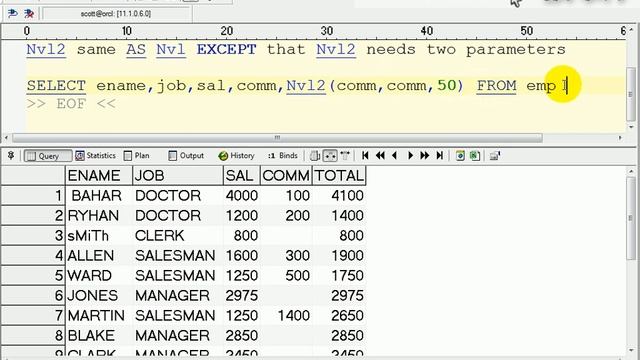
Task: Click the 2650 total cell
Action: point(339,316)
